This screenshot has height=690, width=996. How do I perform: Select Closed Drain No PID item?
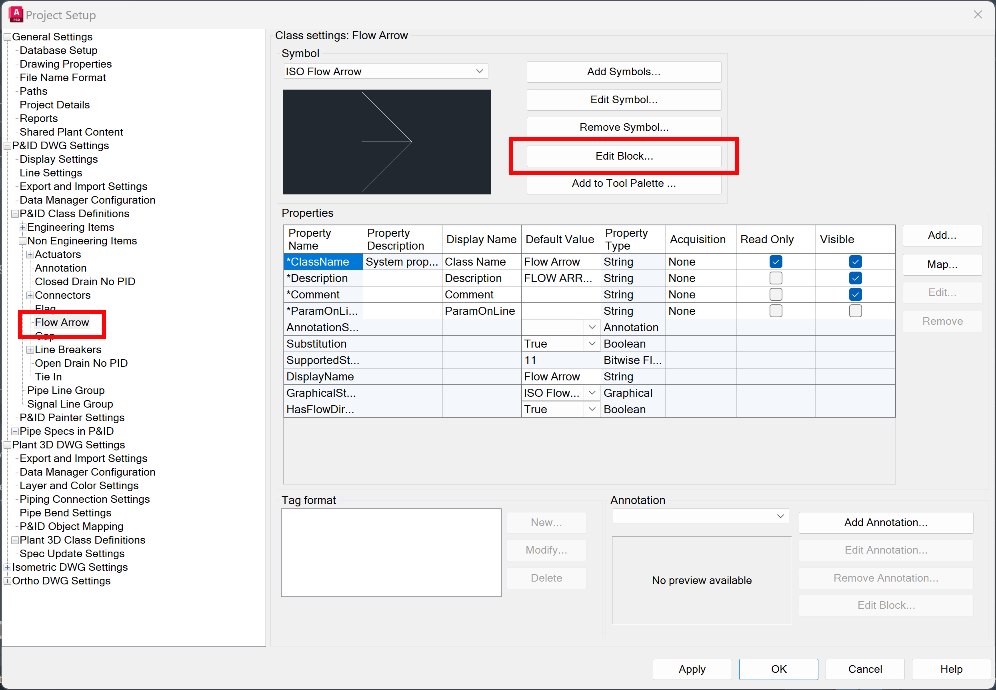click(84, 281)
